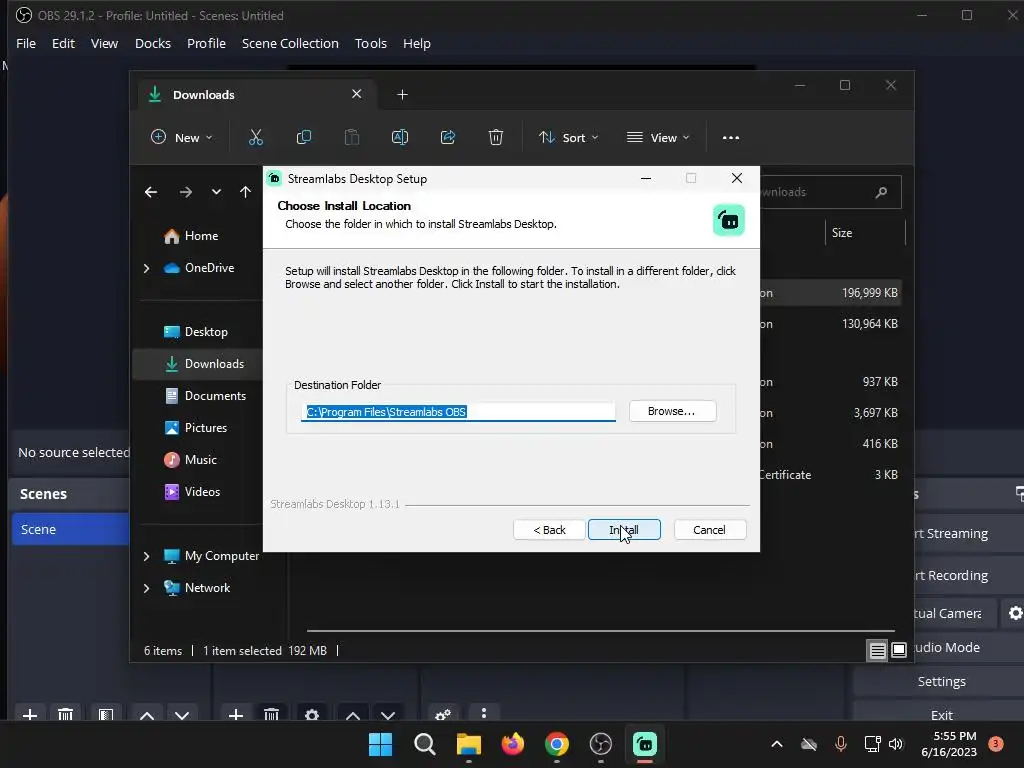Open File Explorer from taskbar
1024x768 pixels.
point(468,744)
